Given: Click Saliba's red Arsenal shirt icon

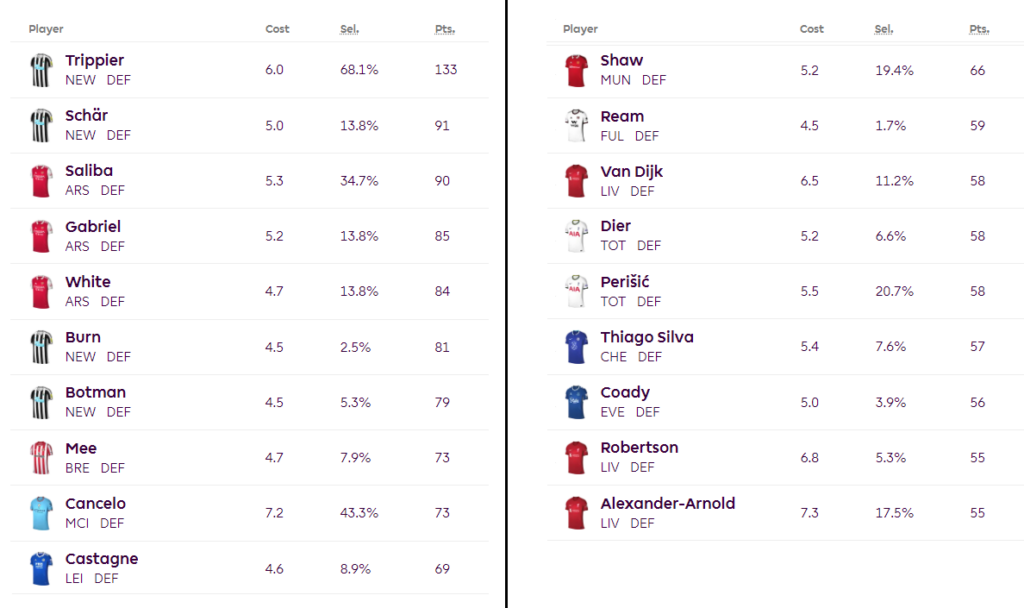Looking at the screenshot, I should (x=41, y=181).
